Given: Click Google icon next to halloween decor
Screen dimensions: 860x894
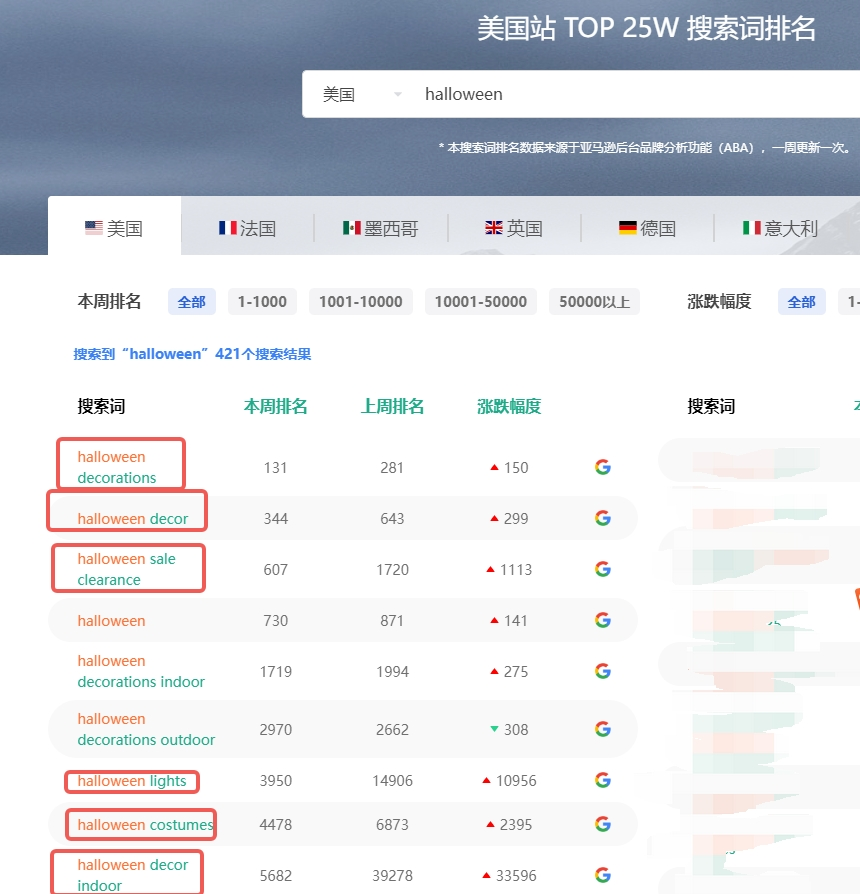Looking at the screenshot, I should (602, 518).
